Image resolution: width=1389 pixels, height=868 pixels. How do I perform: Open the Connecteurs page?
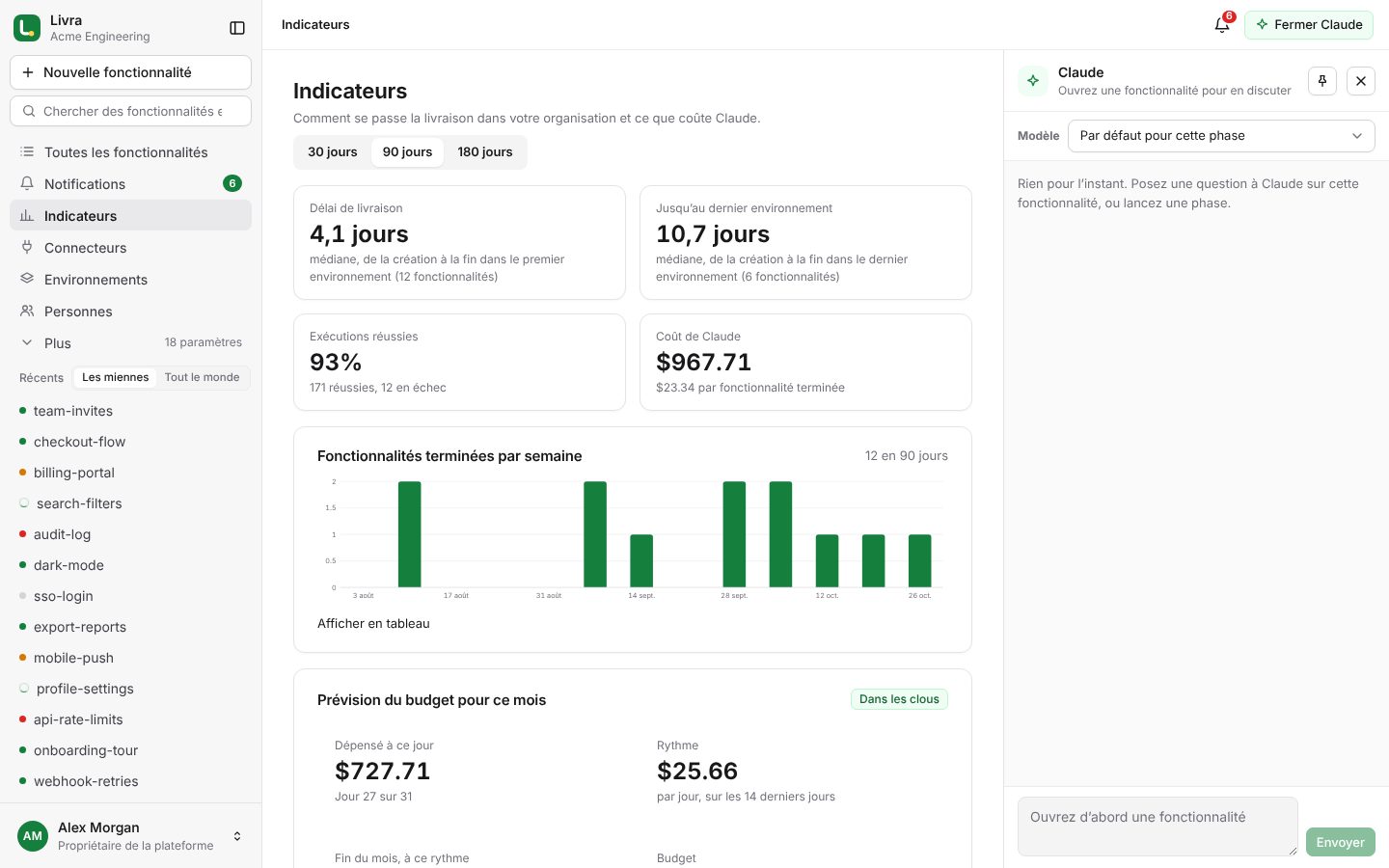click(130, 248)
